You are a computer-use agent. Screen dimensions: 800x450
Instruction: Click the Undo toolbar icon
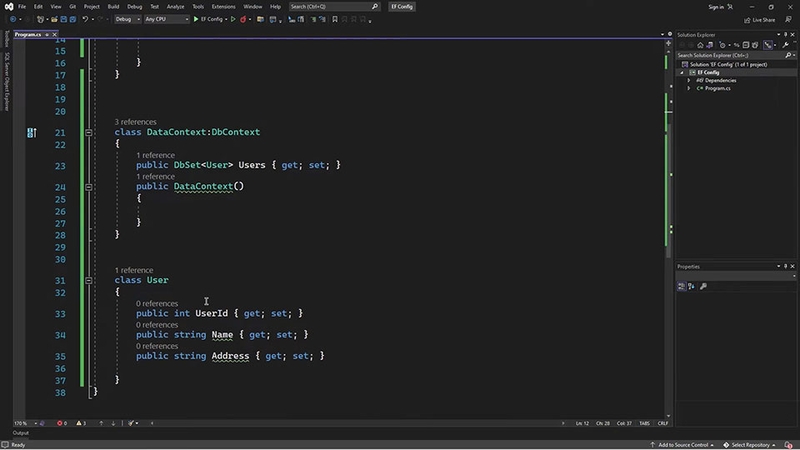[x=85, y=19]
